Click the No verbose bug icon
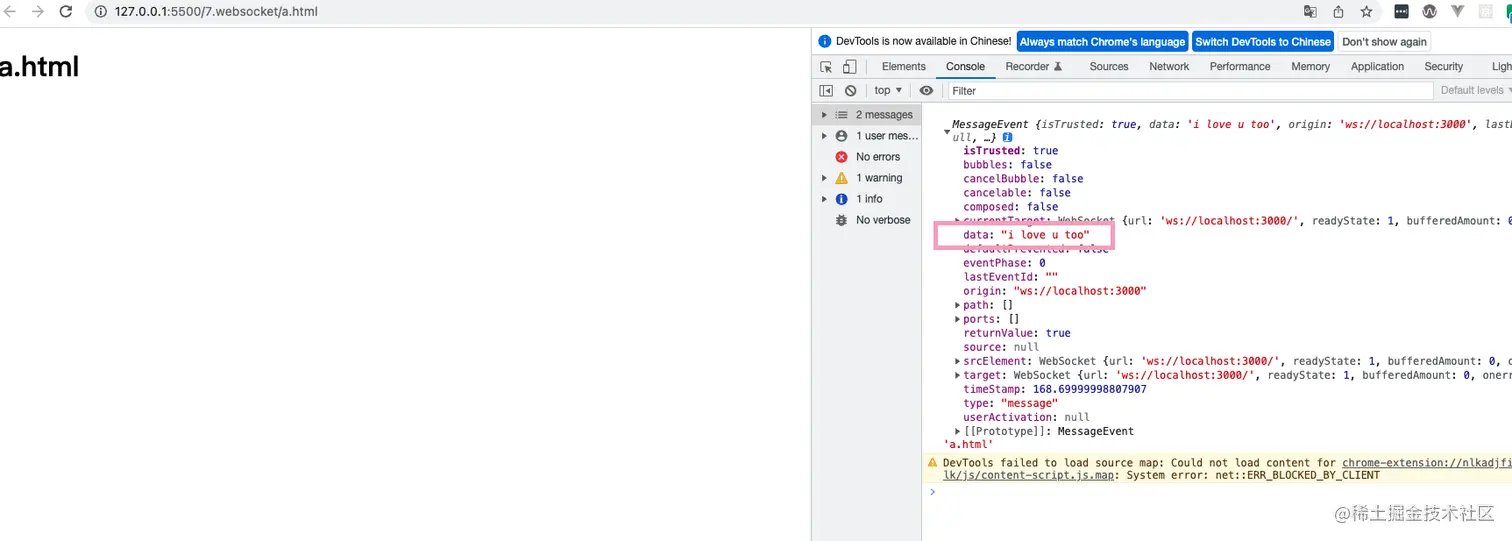The image size is (1512, 541). point(841,220)
